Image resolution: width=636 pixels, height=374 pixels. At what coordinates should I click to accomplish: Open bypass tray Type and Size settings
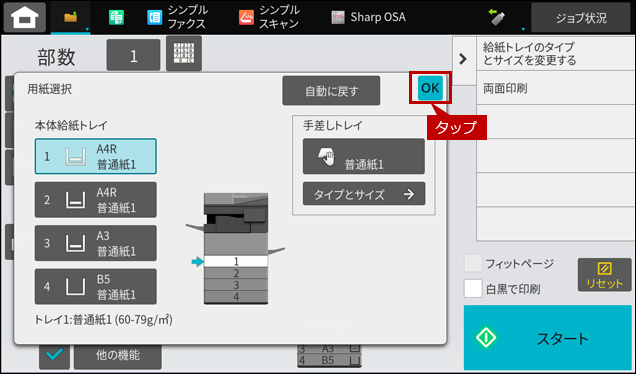tap(364, 193)
